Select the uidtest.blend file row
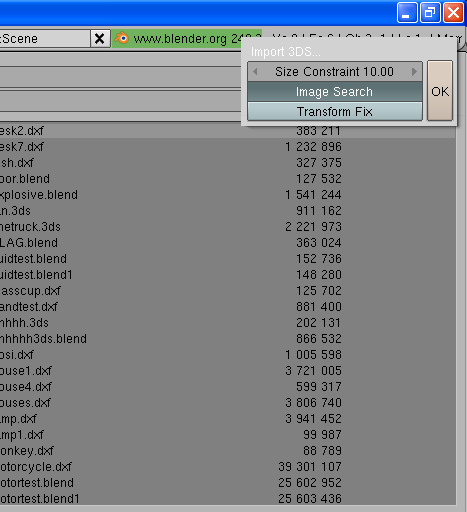This screenshot has width=467, height=512. (x=228, y=259)
